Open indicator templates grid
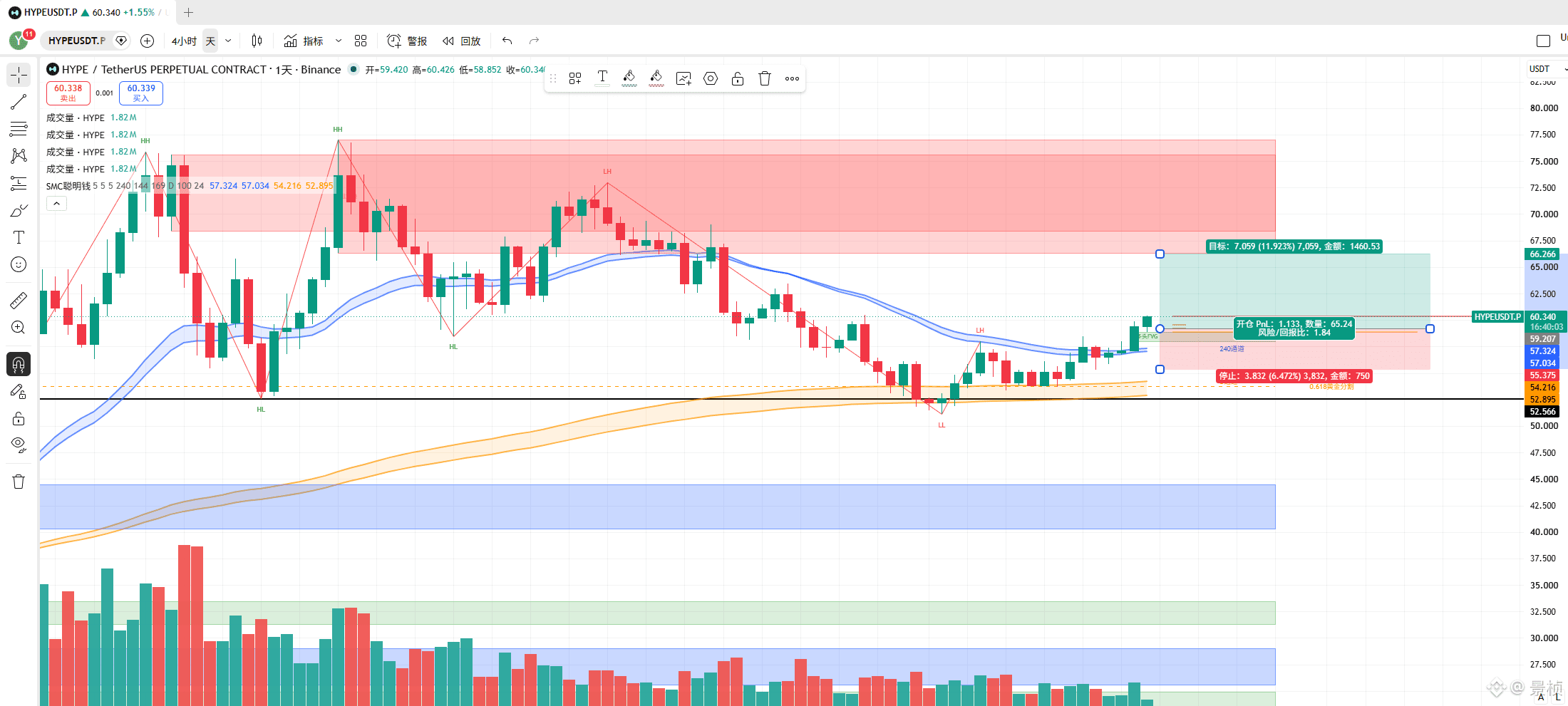Viewport: 1568px width, 706px height. point(361,41)
